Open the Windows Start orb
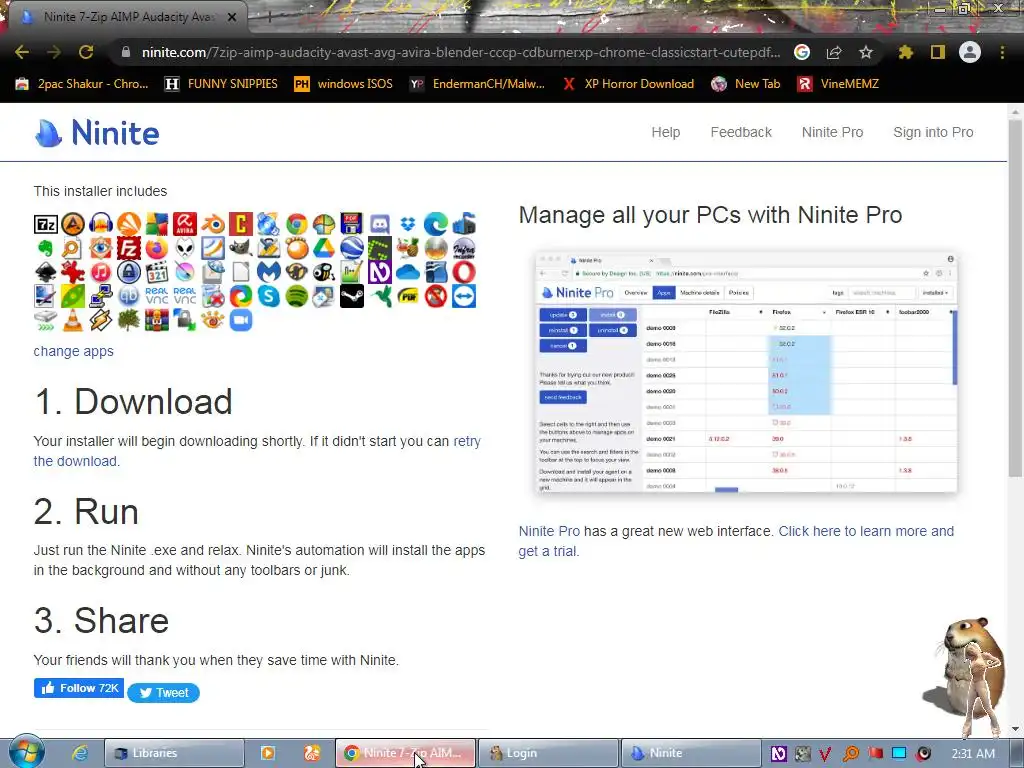This screenshot has height=768, width=1024. click(x=26, y=752)
